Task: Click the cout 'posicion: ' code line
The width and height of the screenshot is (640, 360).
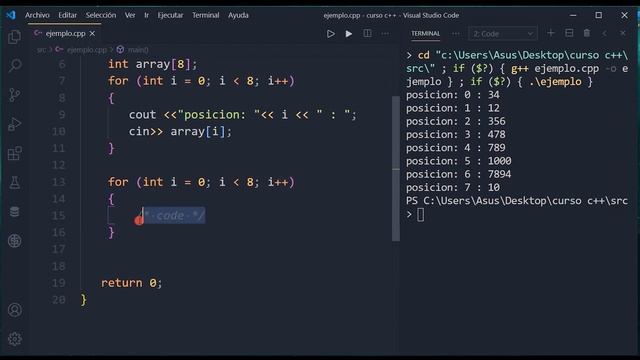Action: tap(242, 115)
